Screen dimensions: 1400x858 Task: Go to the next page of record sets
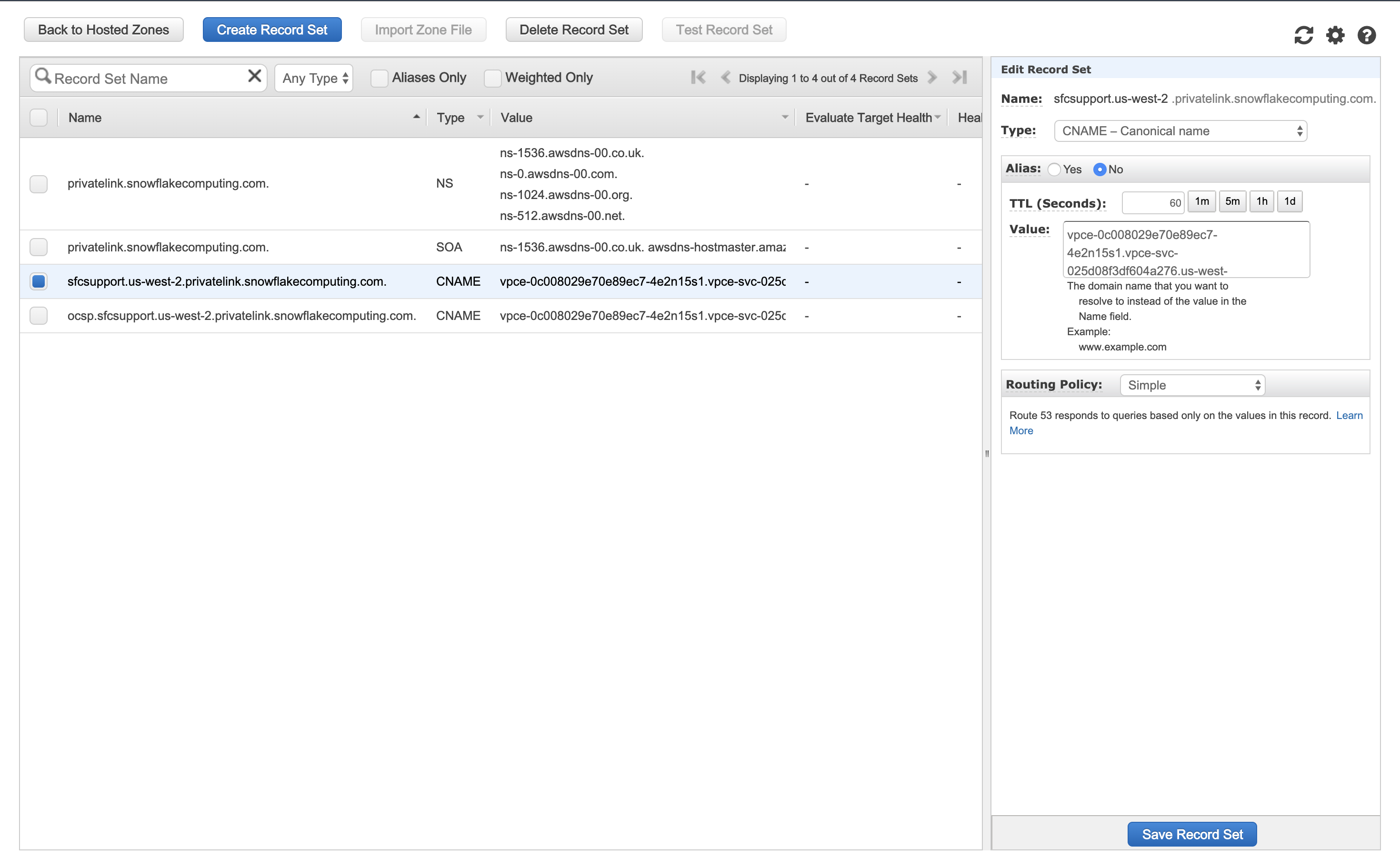931,78
